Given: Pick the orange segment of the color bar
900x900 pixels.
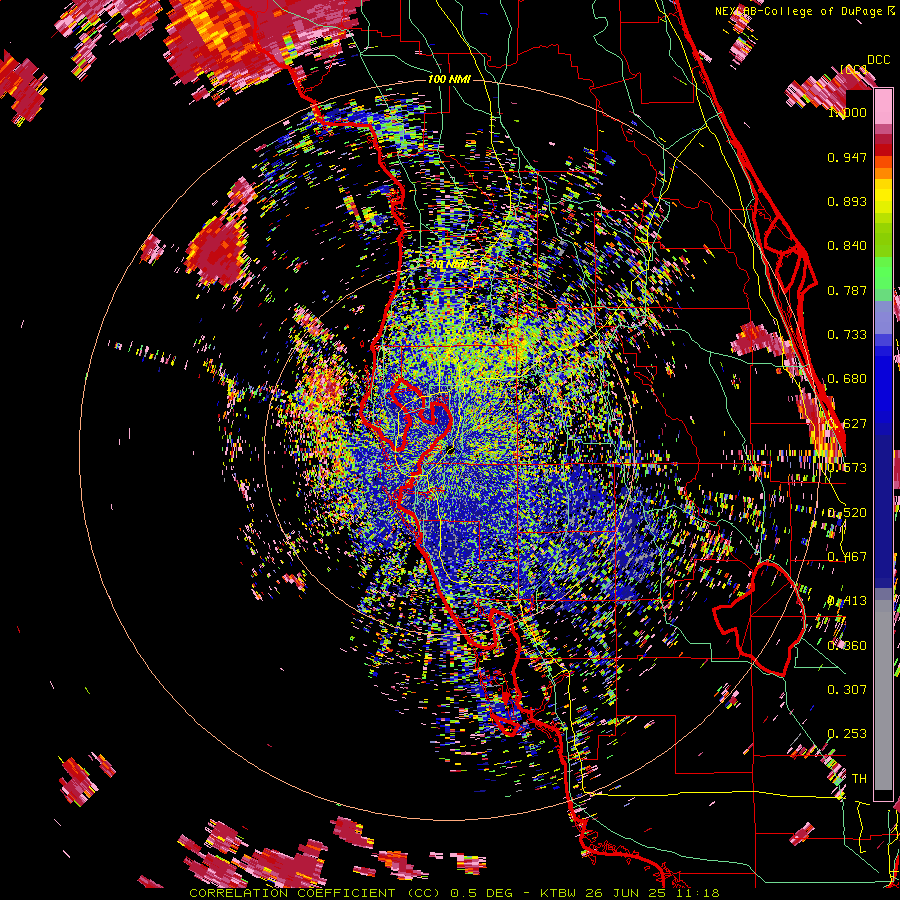Looking at the screenshot, I should pyautogui.click(x=883, y=168).
